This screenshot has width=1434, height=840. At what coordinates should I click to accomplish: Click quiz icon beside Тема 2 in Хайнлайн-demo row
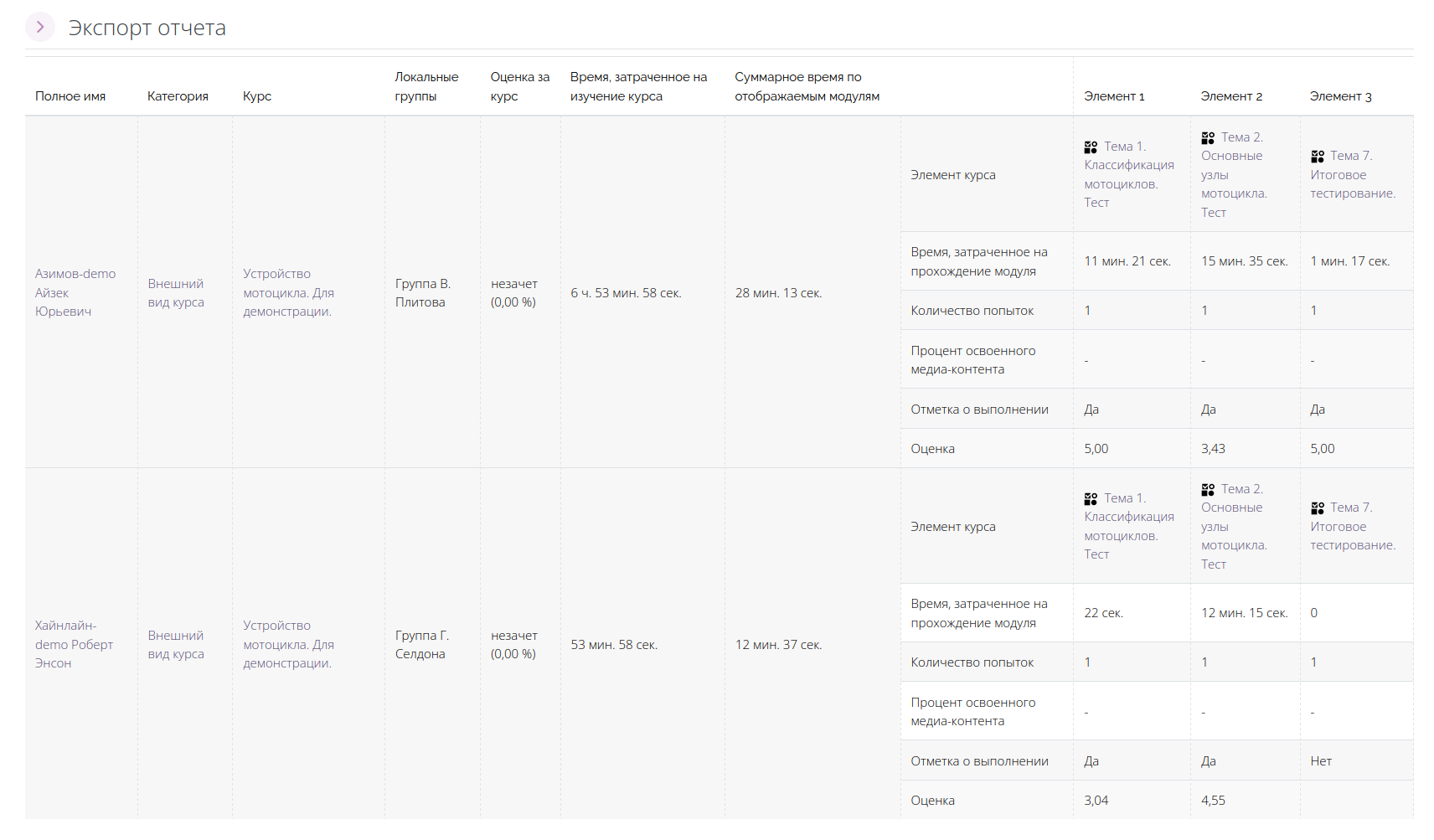(x=1207, y=490)
